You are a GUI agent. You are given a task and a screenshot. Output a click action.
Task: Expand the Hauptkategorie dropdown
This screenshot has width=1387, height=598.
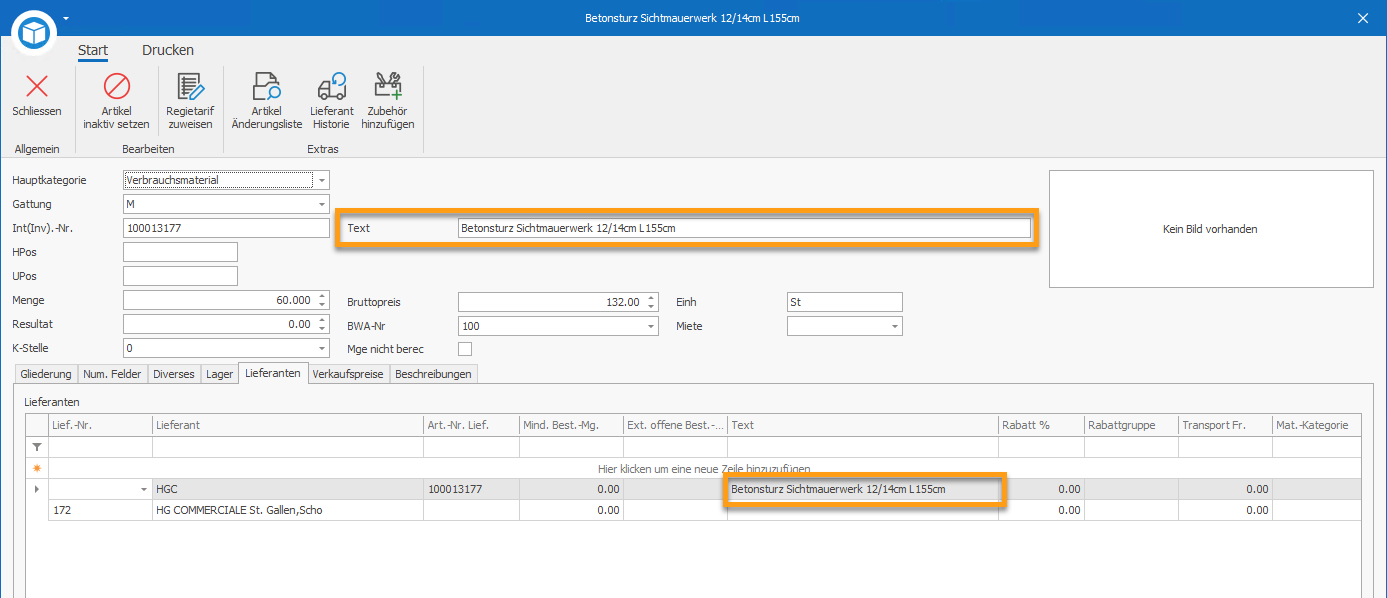click(321, 180)
